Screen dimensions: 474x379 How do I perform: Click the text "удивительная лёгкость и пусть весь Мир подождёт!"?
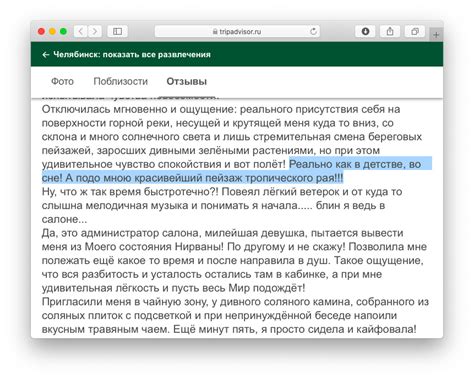[173, 288]
